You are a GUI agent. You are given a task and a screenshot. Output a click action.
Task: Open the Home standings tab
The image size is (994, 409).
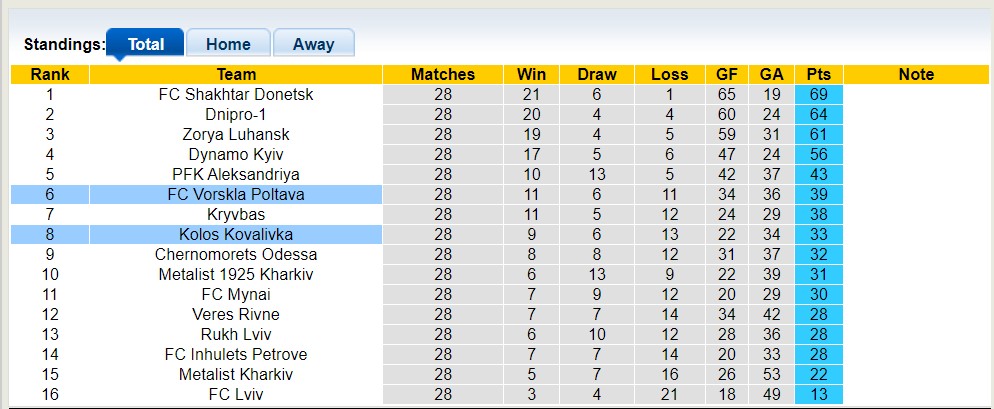pos(228,44)
